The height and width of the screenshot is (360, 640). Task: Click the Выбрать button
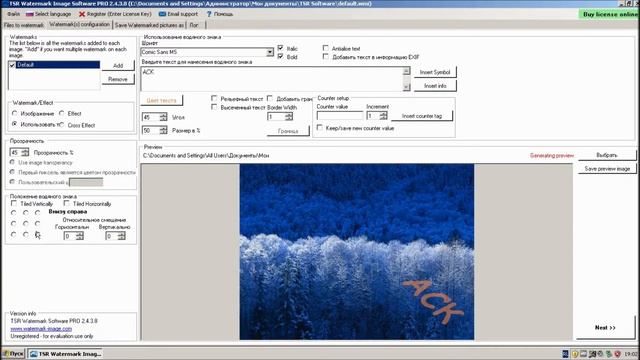point(607,155)
